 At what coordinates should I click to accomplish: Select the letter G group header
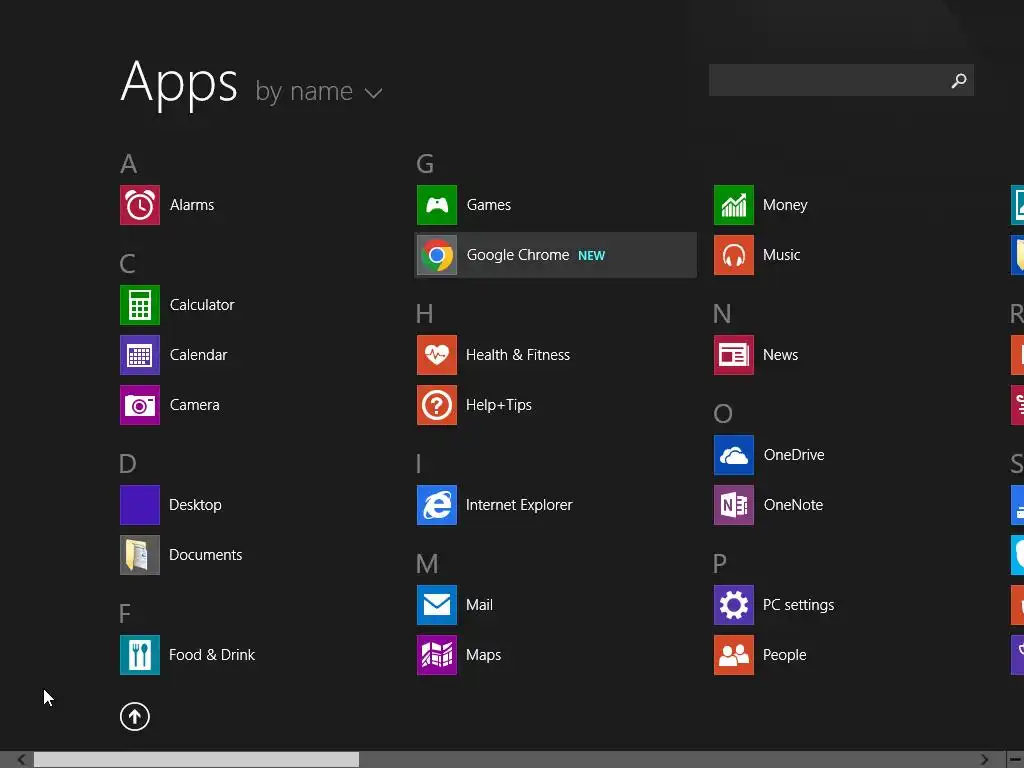pos(425,164)
